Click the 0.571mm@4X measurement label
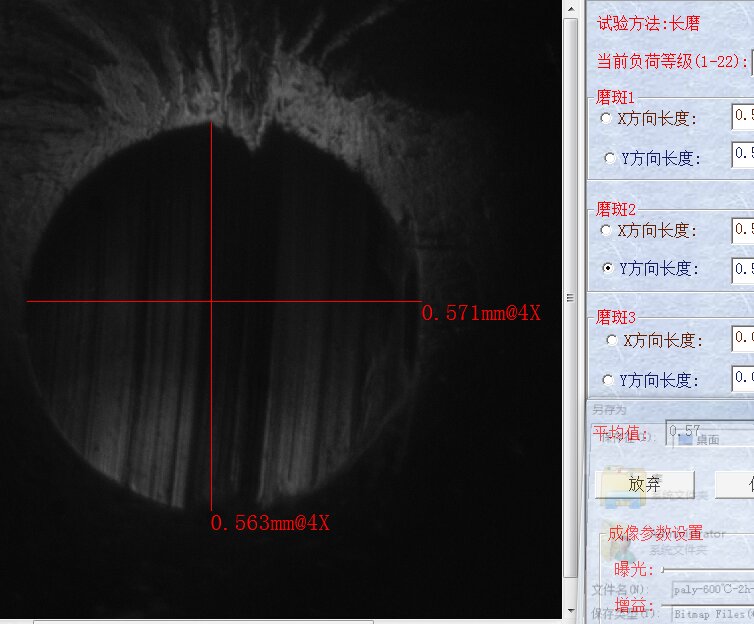Screen dimensions: 754x624 pos(481,313)
